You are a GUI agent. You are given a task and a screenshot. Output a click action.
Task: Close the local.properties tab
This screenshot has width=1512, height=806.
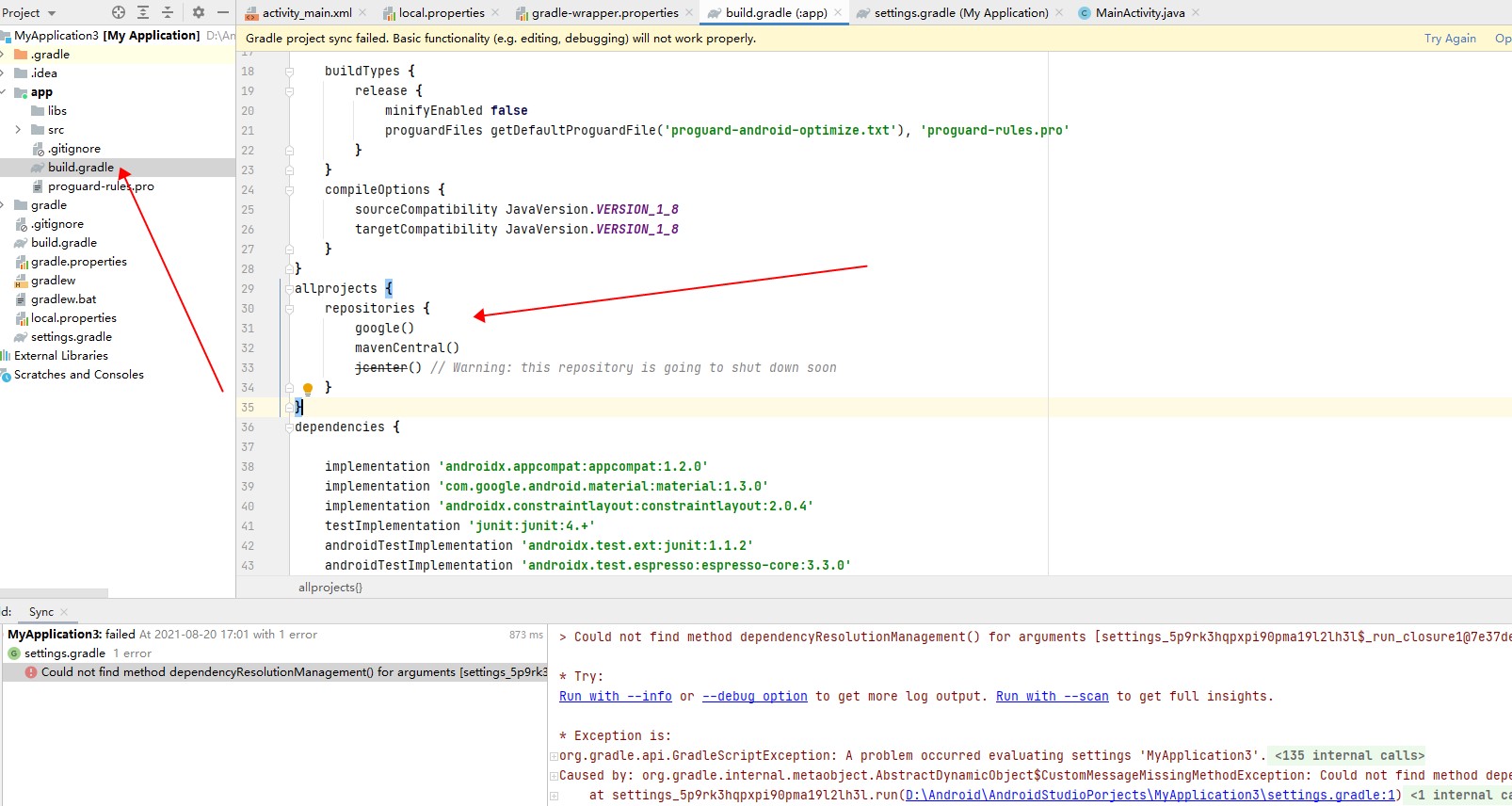pyautogui.click(x=495, y=12)
